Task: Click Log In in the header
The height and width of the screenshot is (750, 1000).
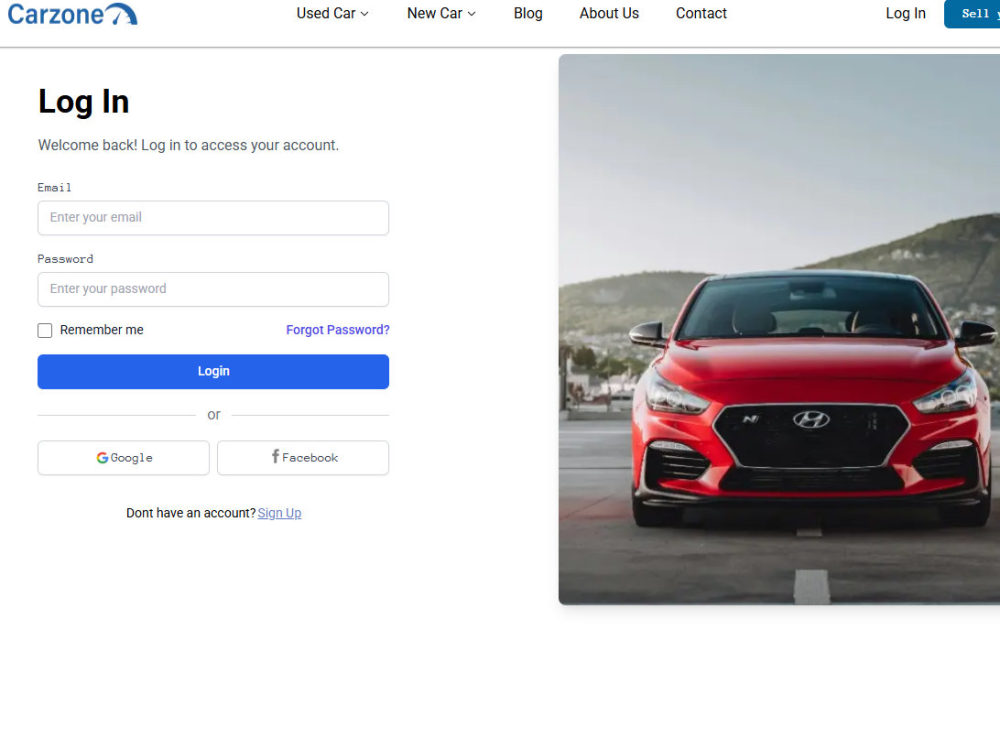Action: (x=905, y=13)
